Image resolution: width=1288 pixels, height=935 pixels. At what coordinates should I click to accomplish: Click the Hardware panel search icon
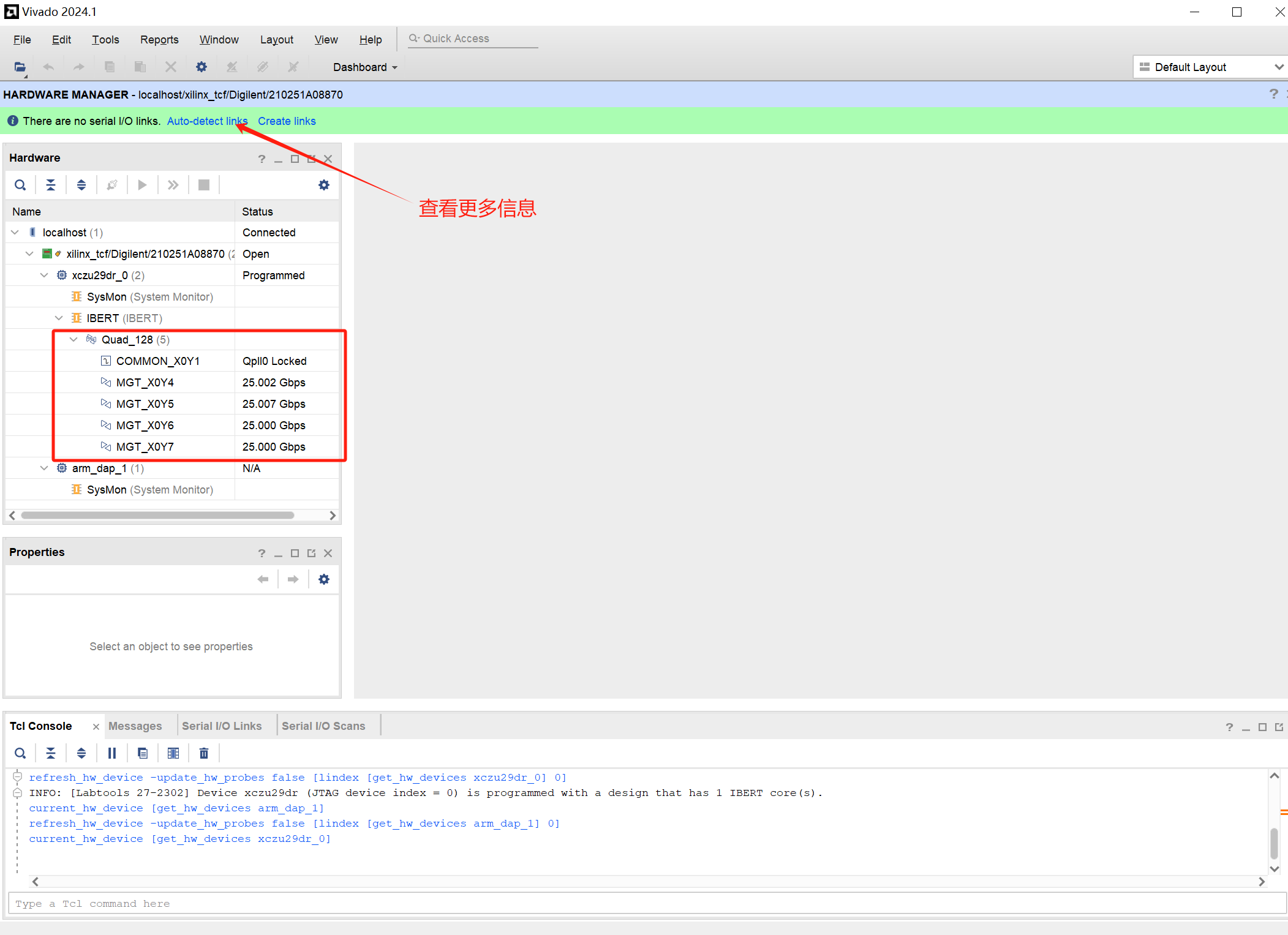point(20,185)
